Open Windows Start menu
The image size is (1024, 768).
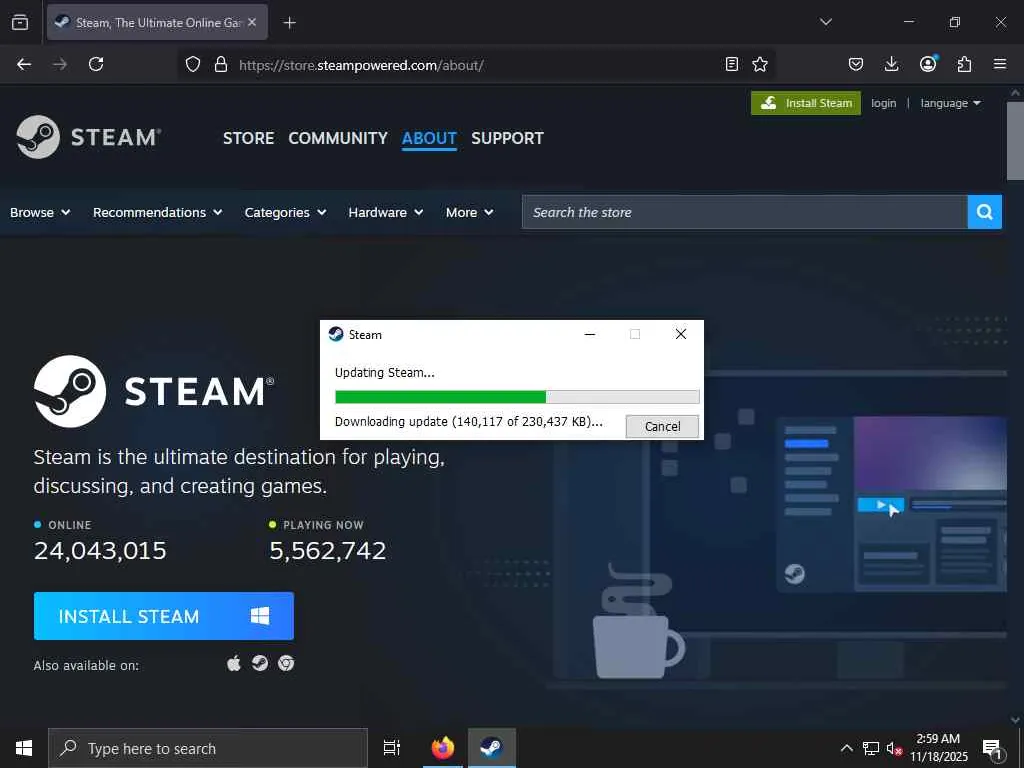24,748
